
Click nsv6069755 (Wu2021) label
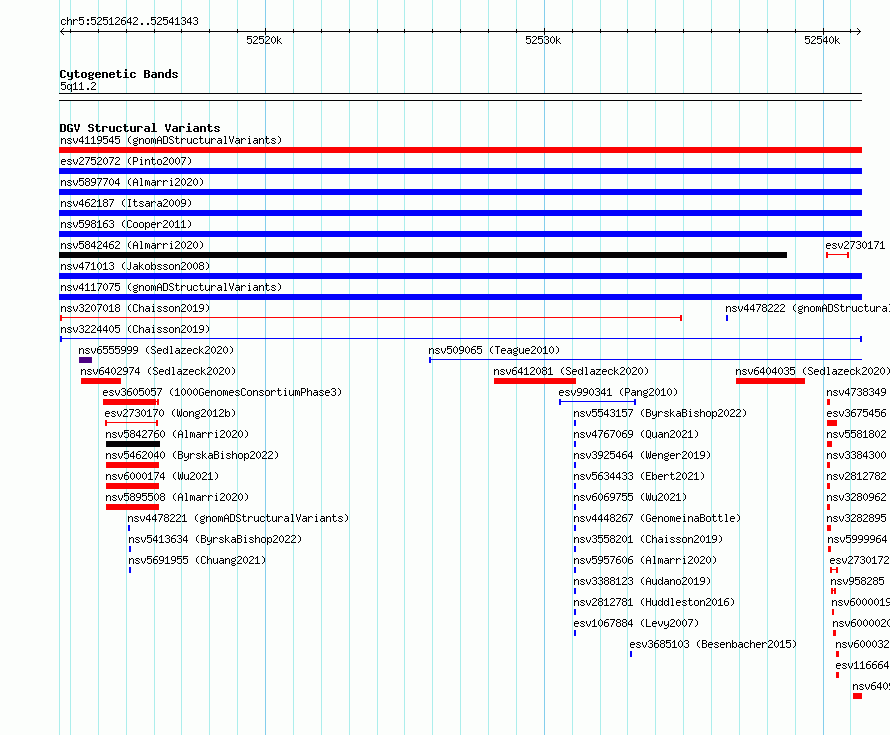(630, 497)
